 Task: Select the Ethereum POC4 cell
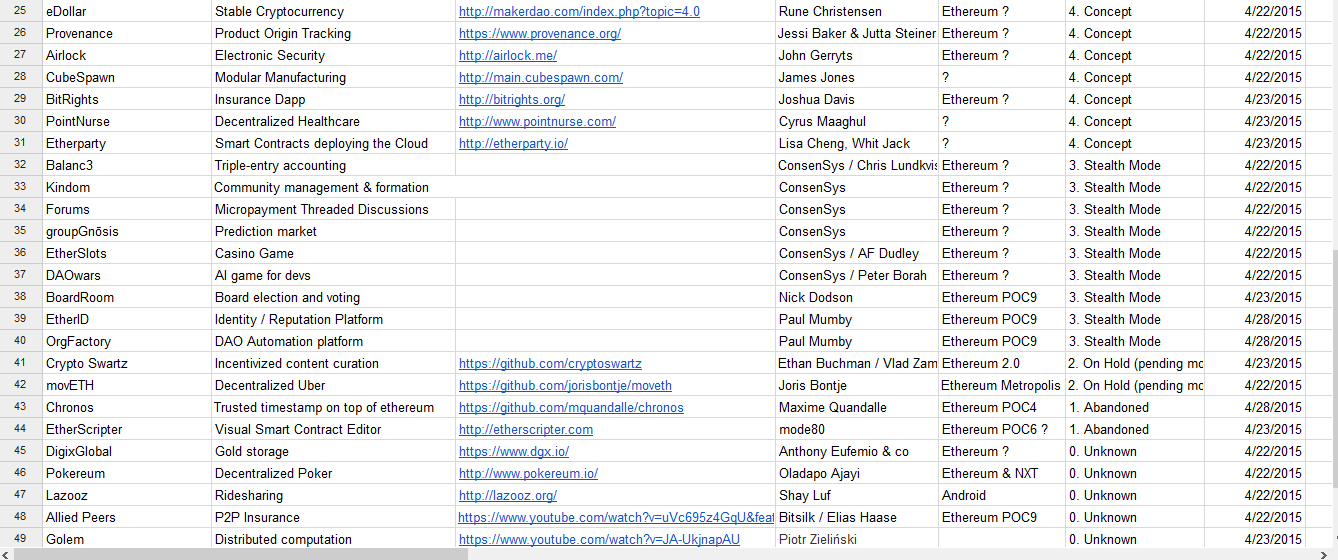pos(1002,408)
